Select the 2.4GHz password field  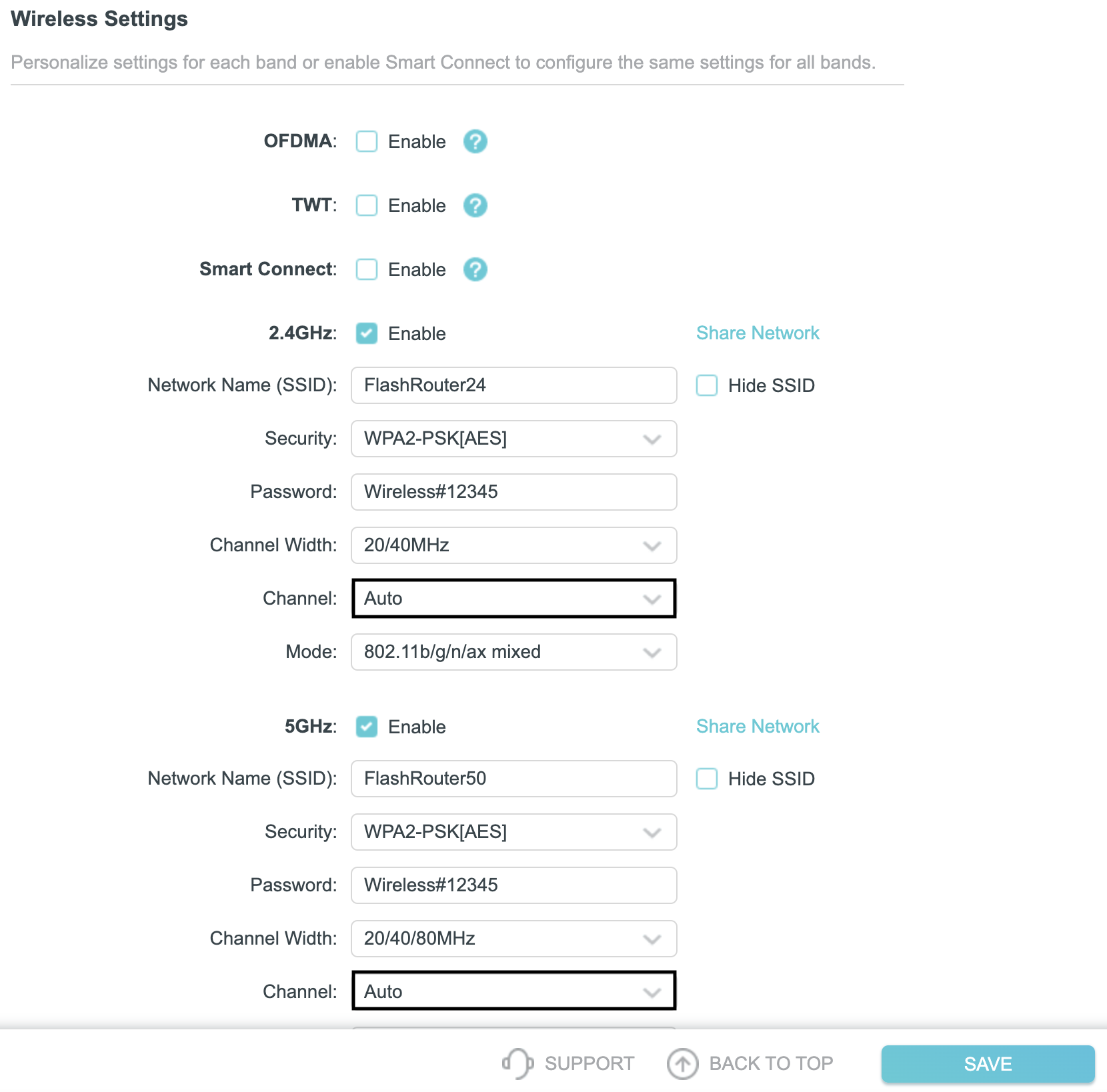pyautogui.click(x=513, y=492)
